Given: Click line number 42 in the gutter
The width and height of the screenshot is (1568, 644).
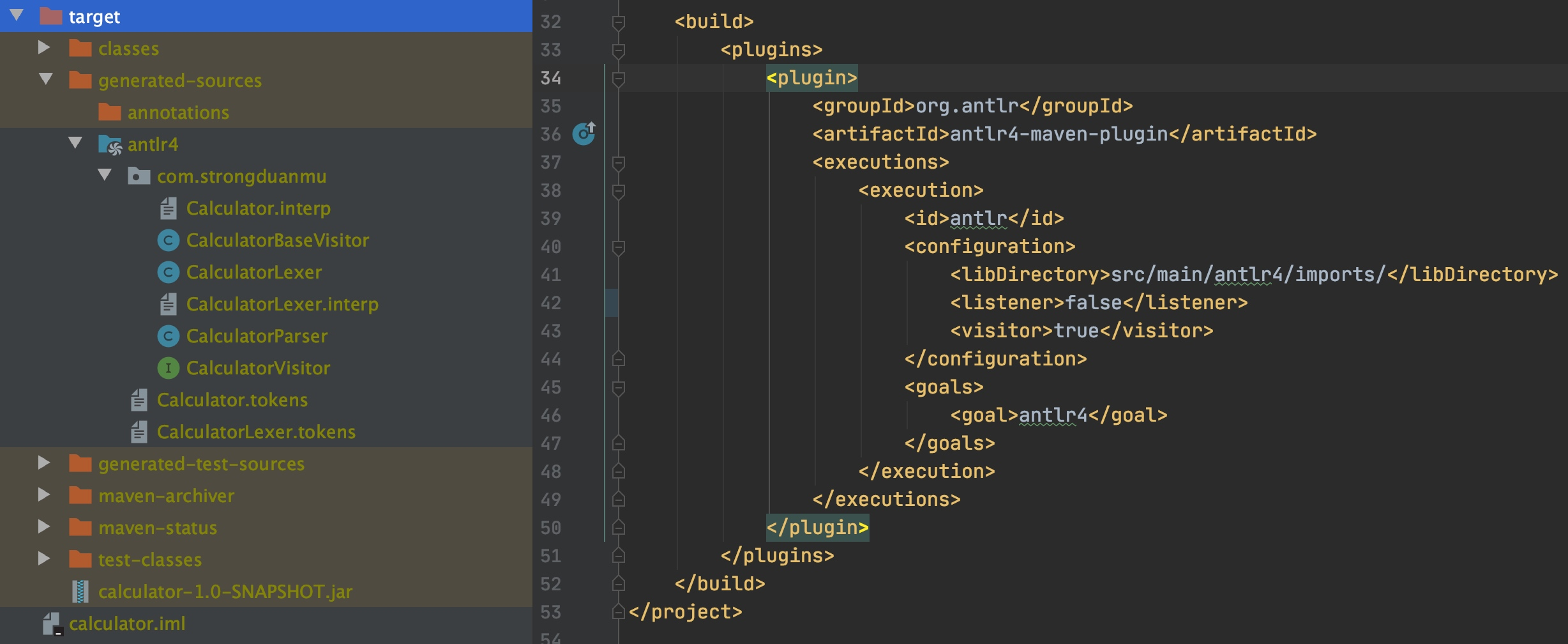Looking at the screenshot, I should pos(550,303).
